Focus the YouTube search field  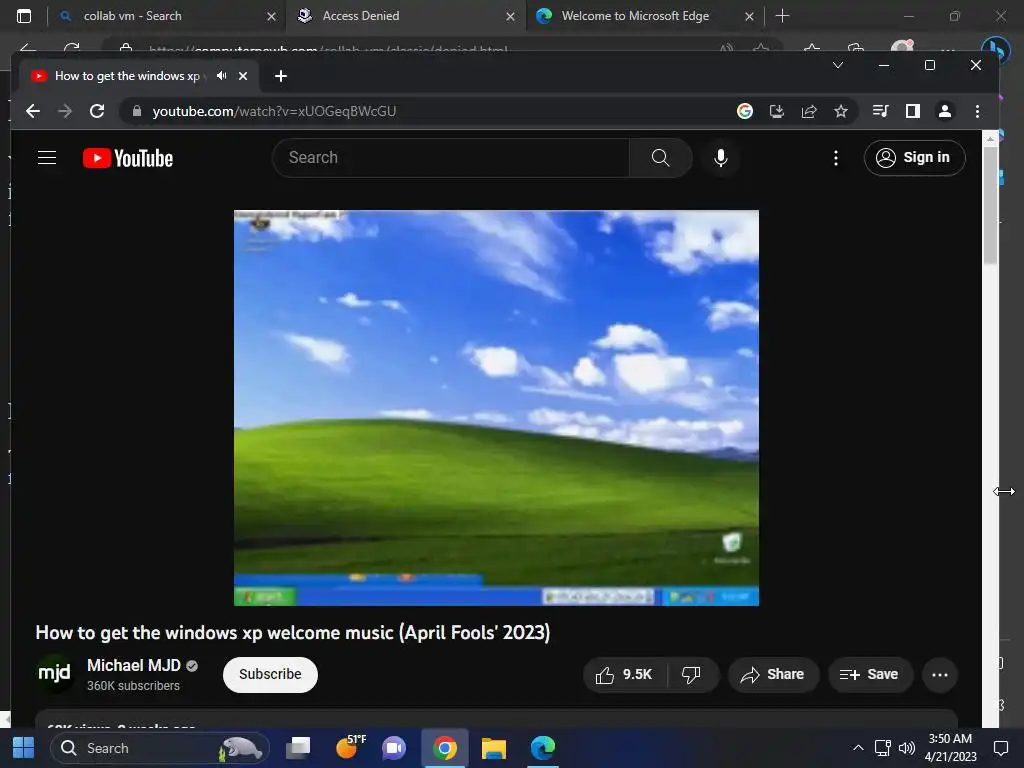[x=452, y=157]
